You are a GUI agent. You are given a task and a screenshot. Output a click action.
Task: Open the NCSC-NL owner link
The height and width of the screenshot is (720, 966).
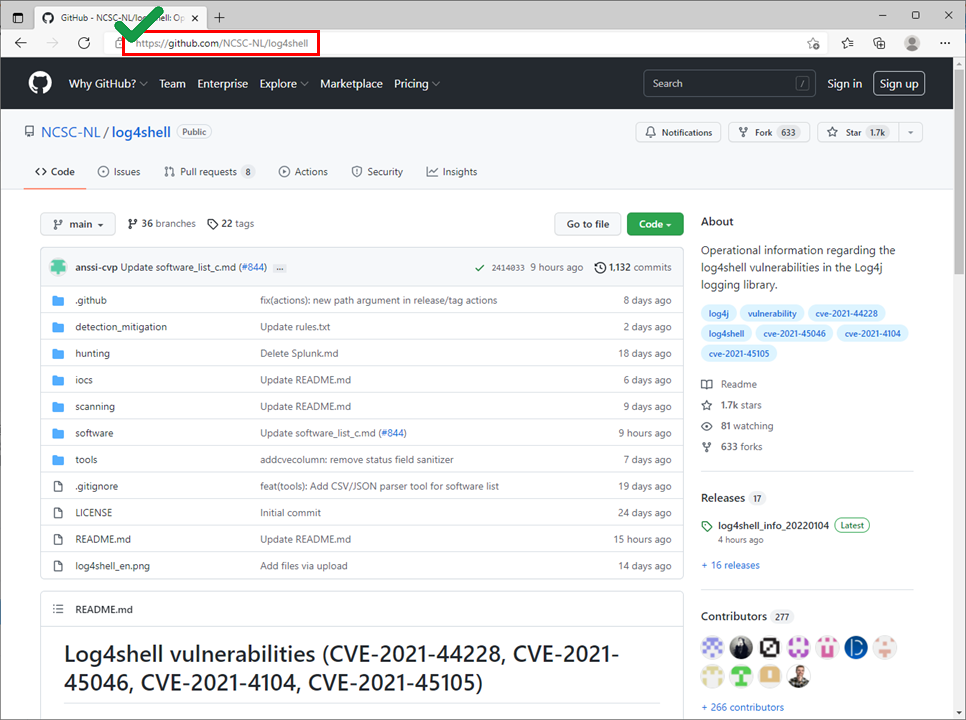(70, 132)
